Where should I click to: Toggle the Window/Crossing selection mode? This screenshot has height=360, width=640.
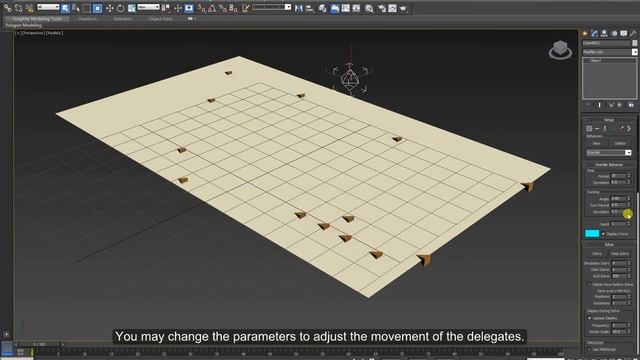(97, 8)
